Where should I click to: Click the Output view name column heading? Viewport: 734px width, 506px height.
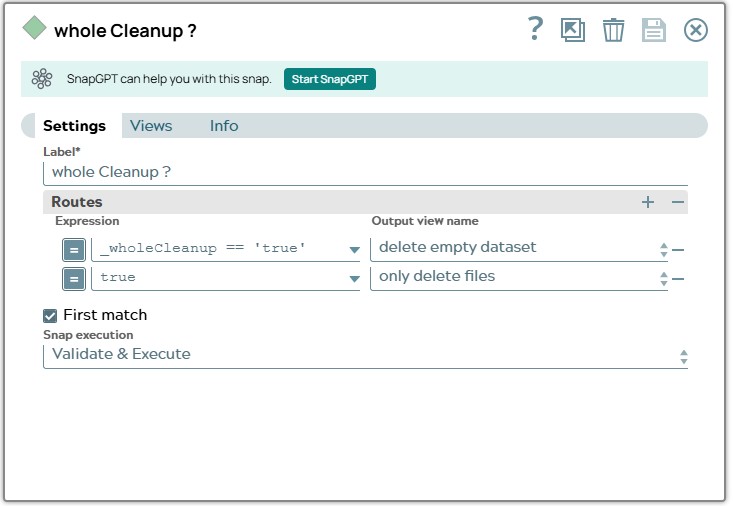pyautogui.click(x=425, y=221)
